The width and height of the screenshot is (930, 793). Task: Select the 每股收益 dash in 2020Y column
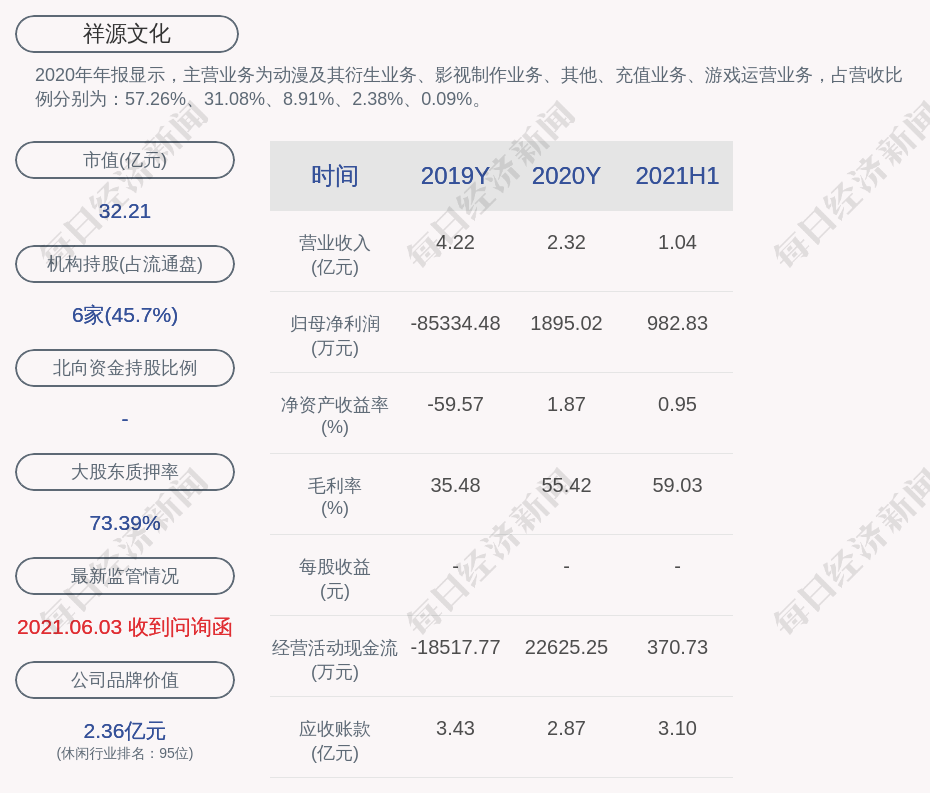coord(566,566)
